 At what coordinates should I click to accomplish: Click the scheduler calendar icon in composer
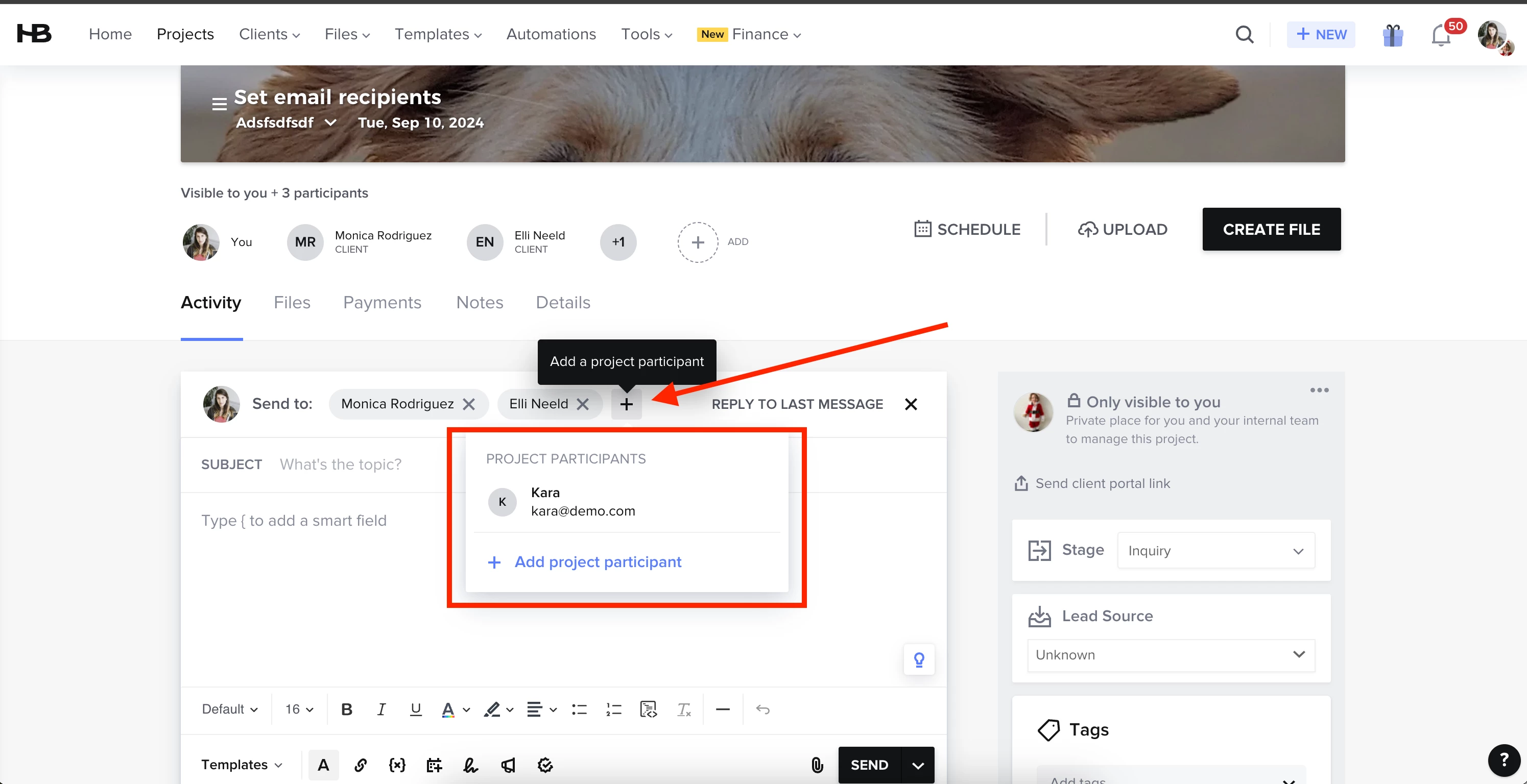433,765
